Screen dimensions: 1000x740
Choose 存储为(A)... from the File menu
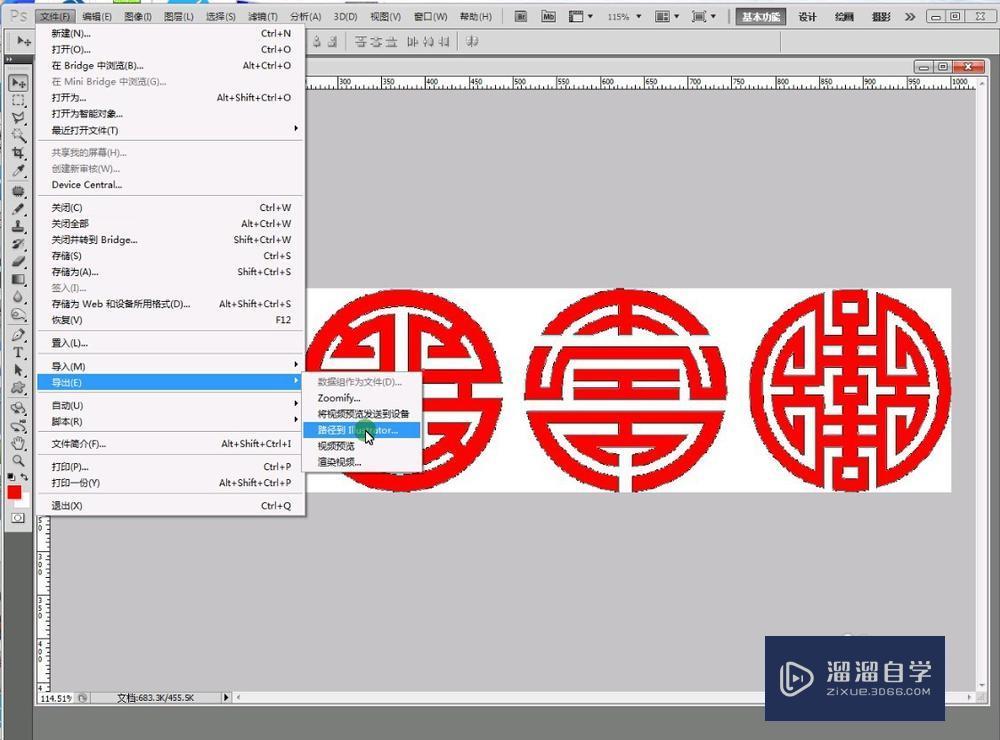point(170,272)
